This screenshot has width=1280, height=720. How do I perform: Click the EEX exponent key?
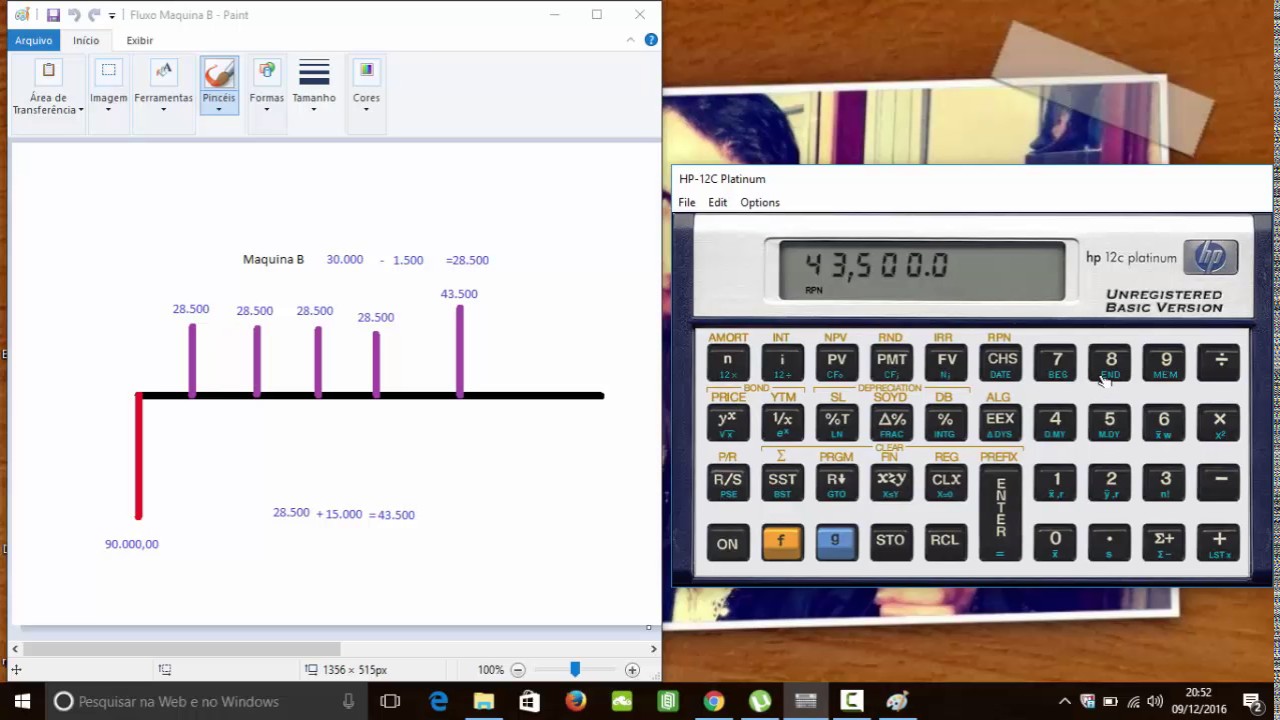[1001, 424]
